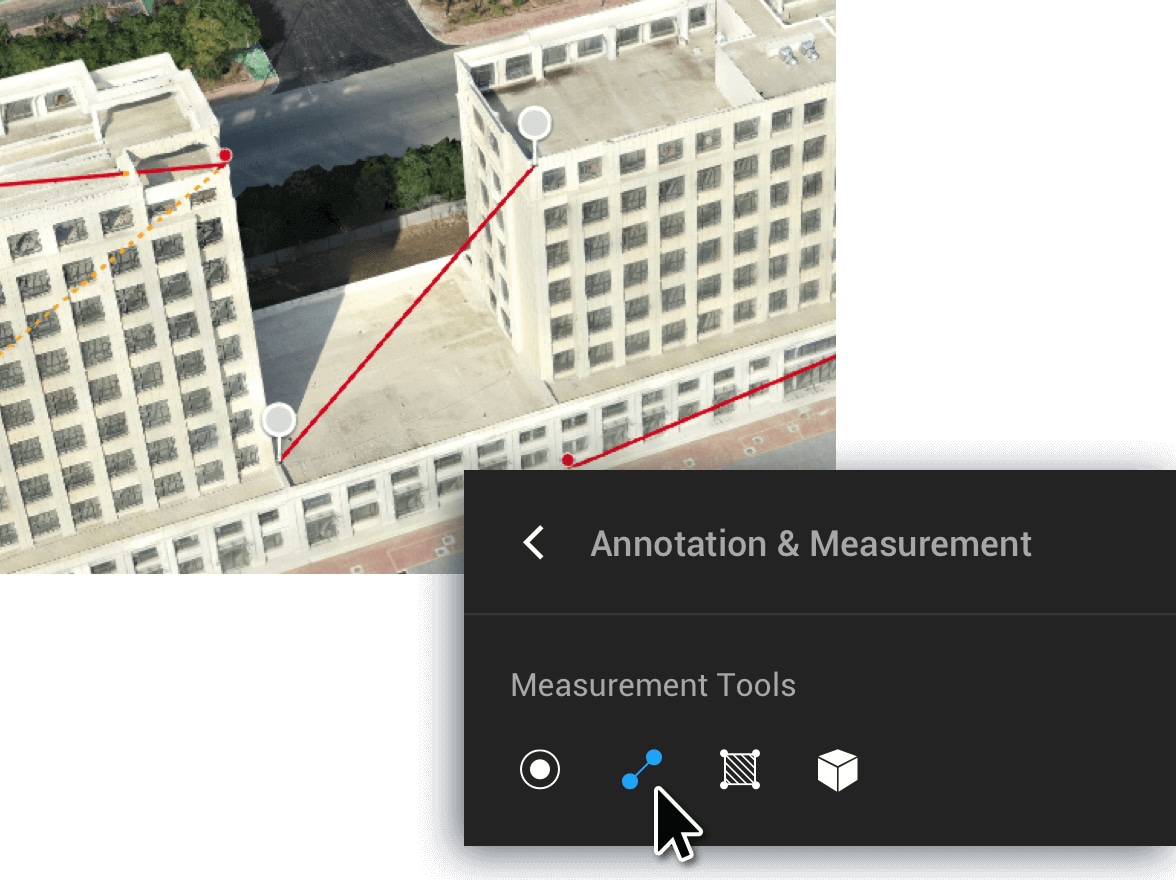Click the Annotation & Measurement panel title
The height and width of the screenshot is (880, 1176).
coord(811,544)
